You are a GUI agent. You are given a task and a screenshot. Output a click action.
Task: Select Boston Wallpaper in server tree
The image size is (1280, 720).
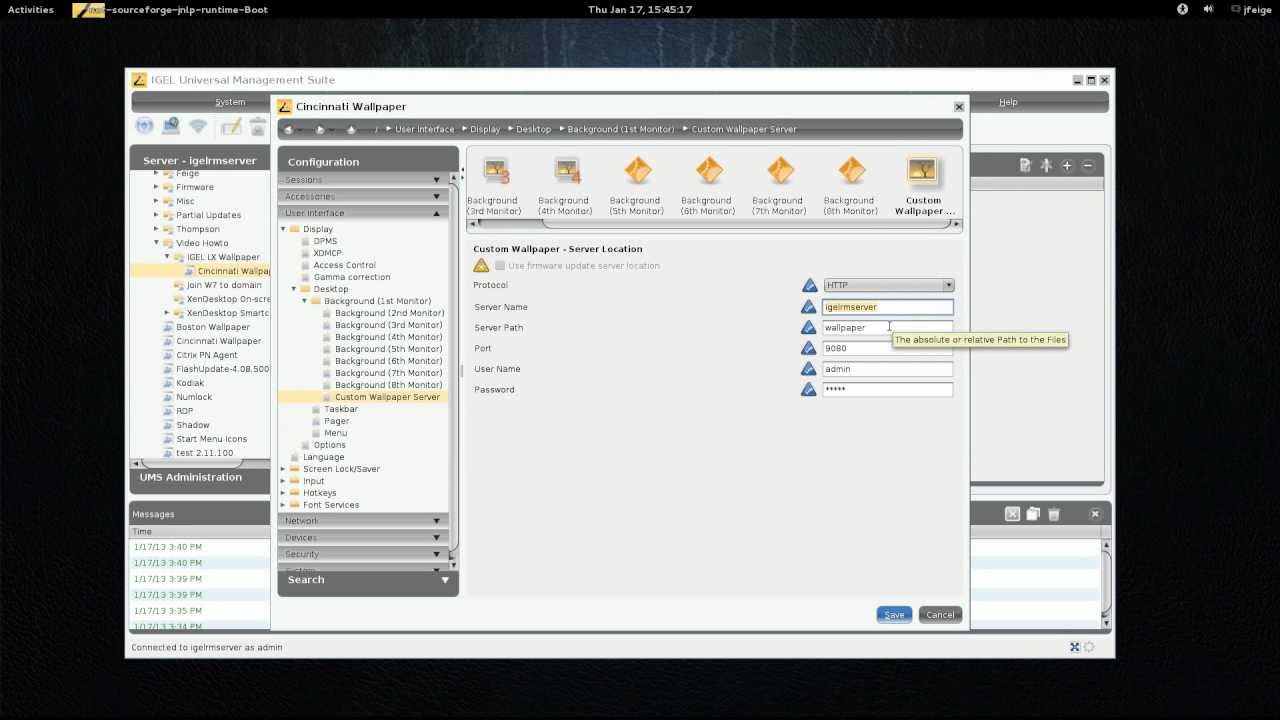tap(212, 327)
